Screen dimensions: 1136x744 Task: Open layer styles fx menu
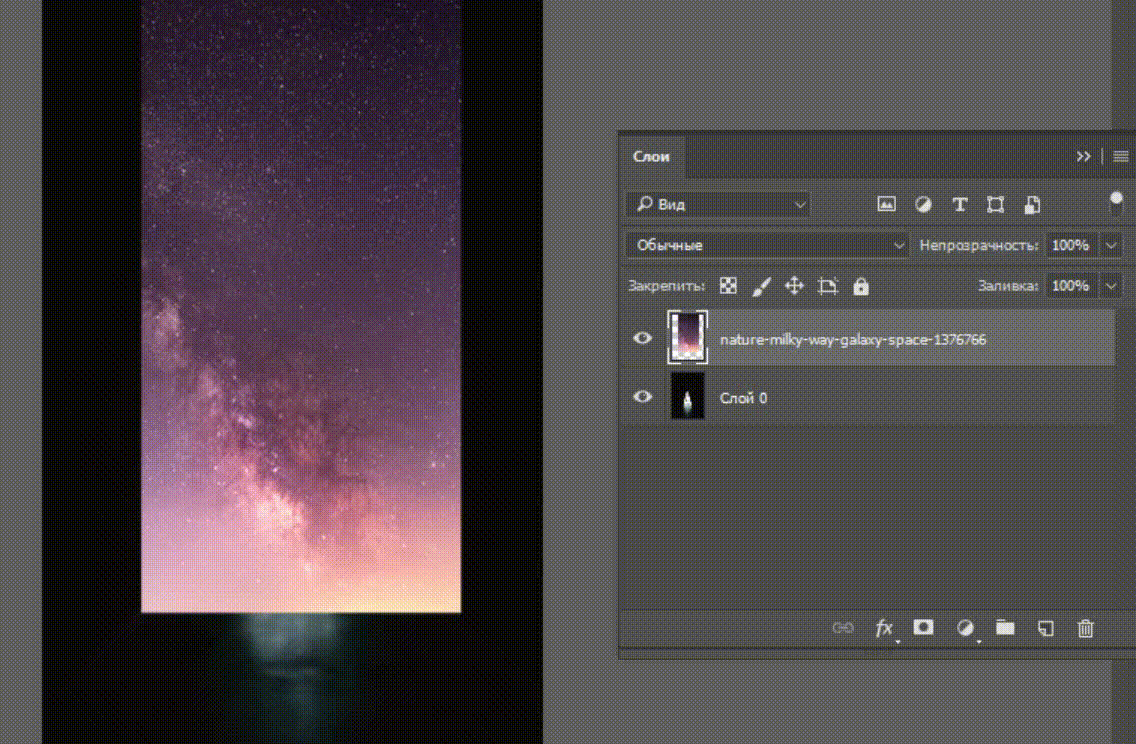pyautogui.click(x=884, y=627)
